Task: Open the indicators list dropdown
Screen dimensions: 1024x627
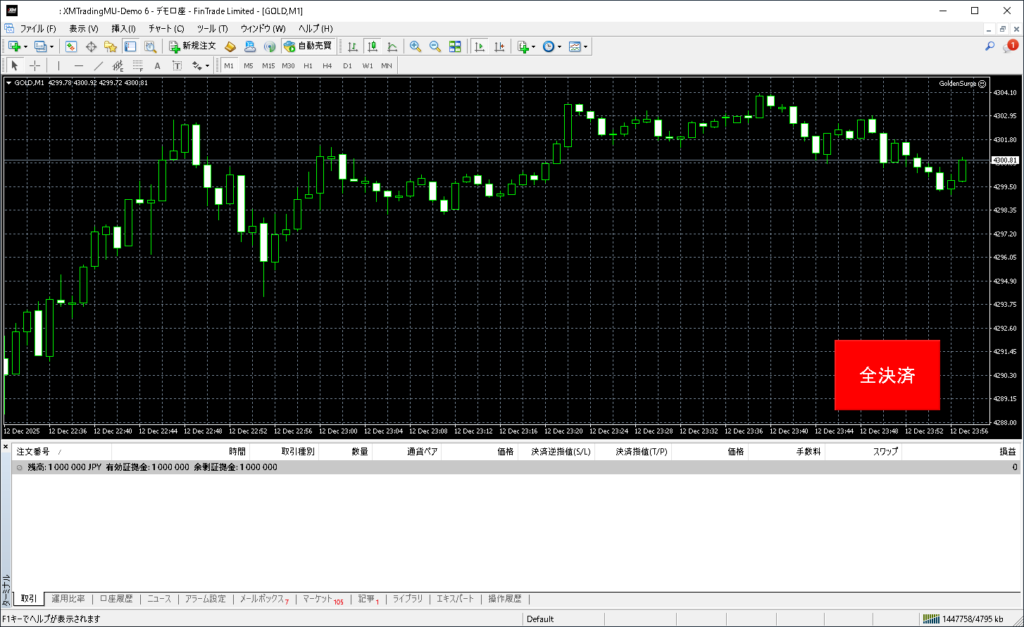Action: [x=534, y=46]
